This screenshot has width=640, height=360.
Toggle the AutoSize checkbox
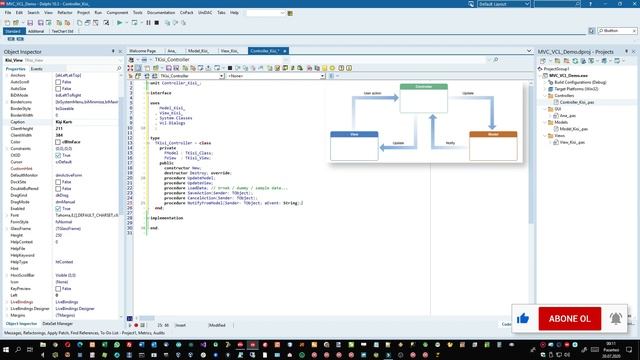tap(58, 89)
